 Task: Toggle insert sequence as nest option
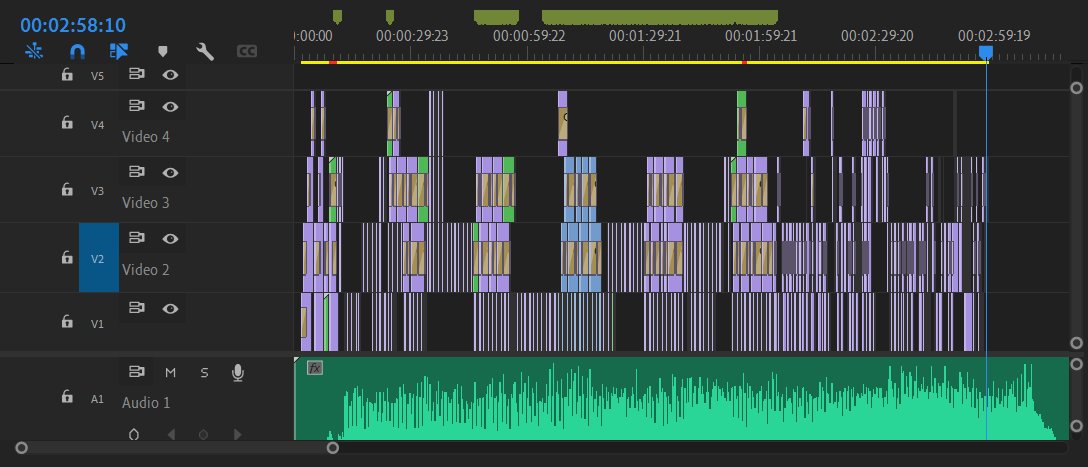point(33,51)
